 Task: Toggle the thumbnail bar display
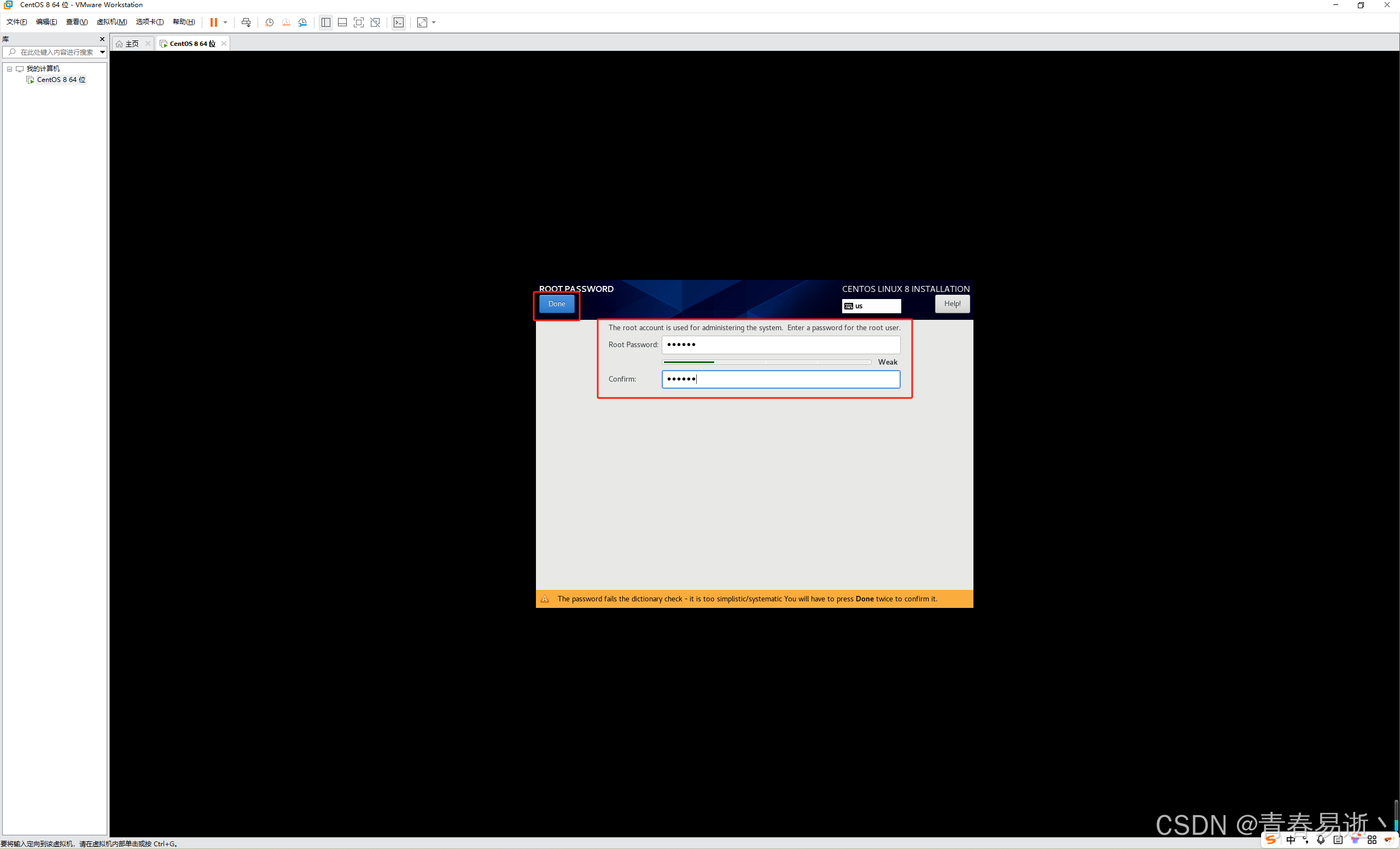[x=342, y=22]
